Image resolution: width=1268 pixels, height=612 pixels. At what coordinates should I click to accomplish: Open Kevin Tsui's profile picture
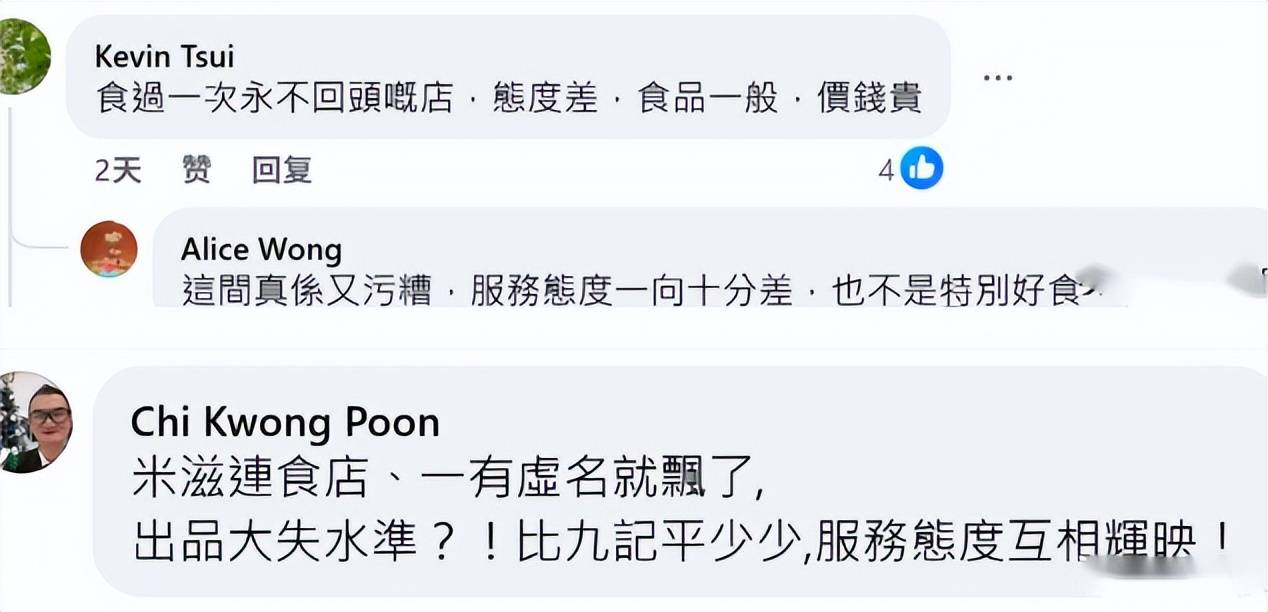point(22,55)
